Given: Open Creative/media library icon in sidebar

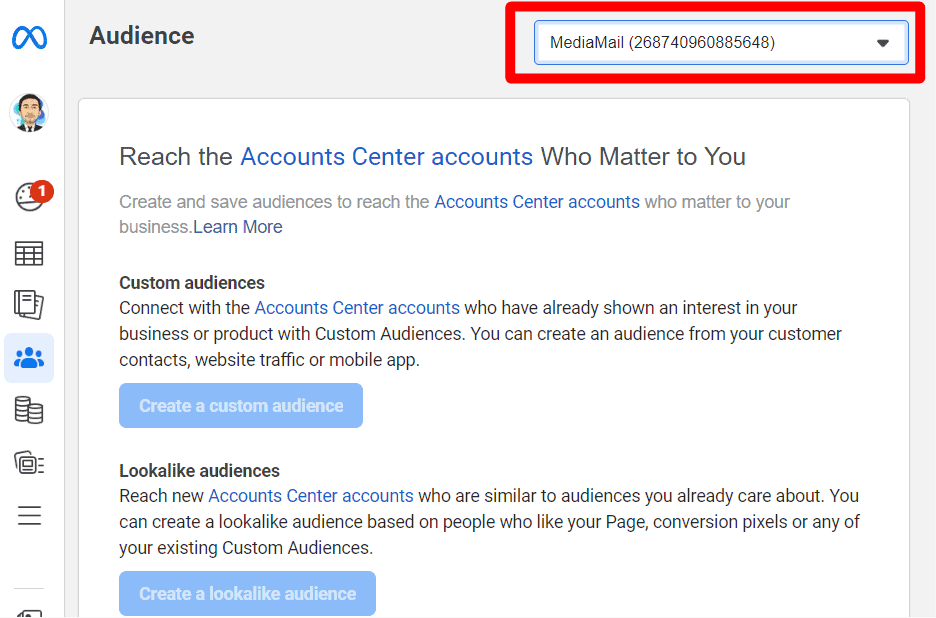Looking at the screenshot, I should click(29, 463).
